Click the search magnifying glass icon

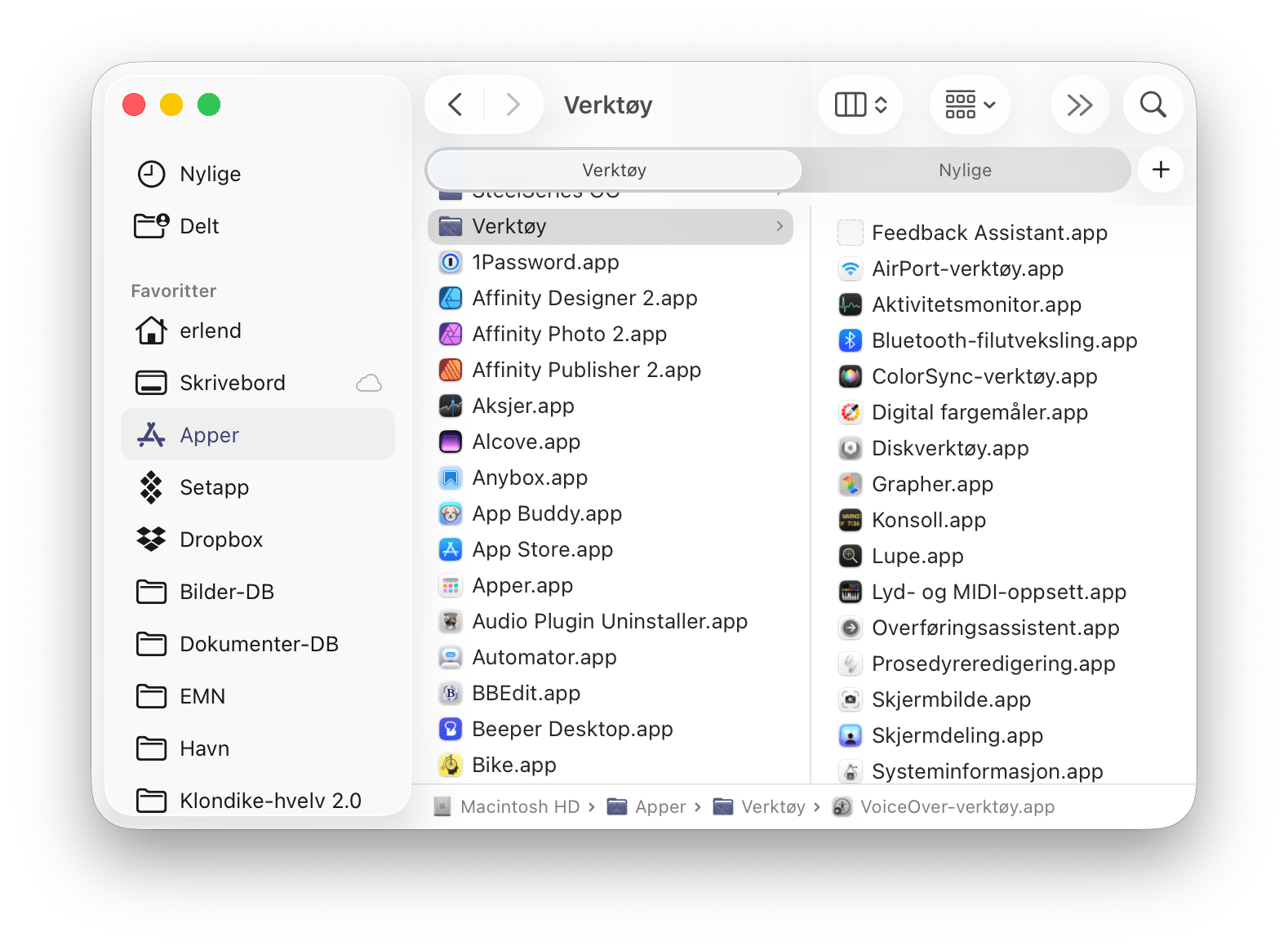[1153, 104]
